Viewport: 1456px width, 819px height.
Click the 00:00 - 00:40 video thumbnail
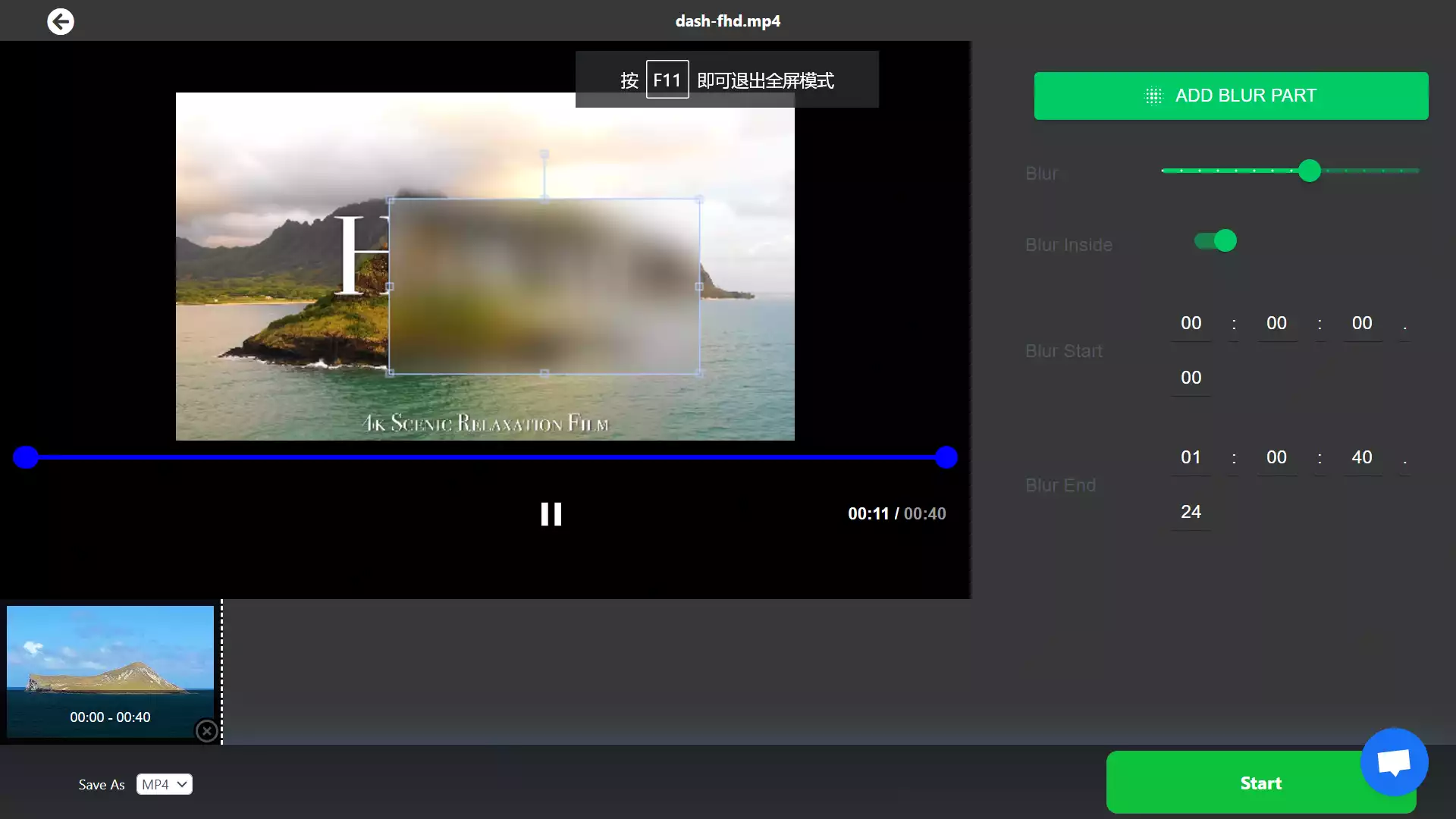(111, 667)
